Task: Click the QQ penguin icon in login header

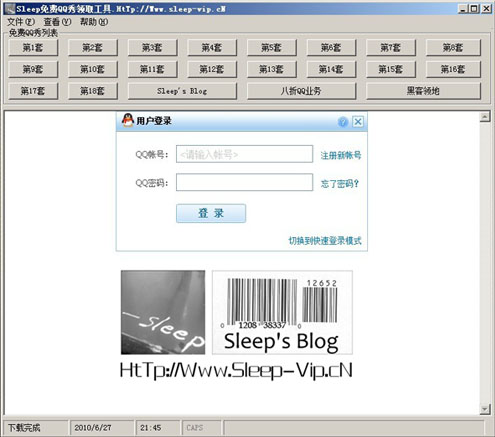Action: pyautogui.click(x=127, y=120)
